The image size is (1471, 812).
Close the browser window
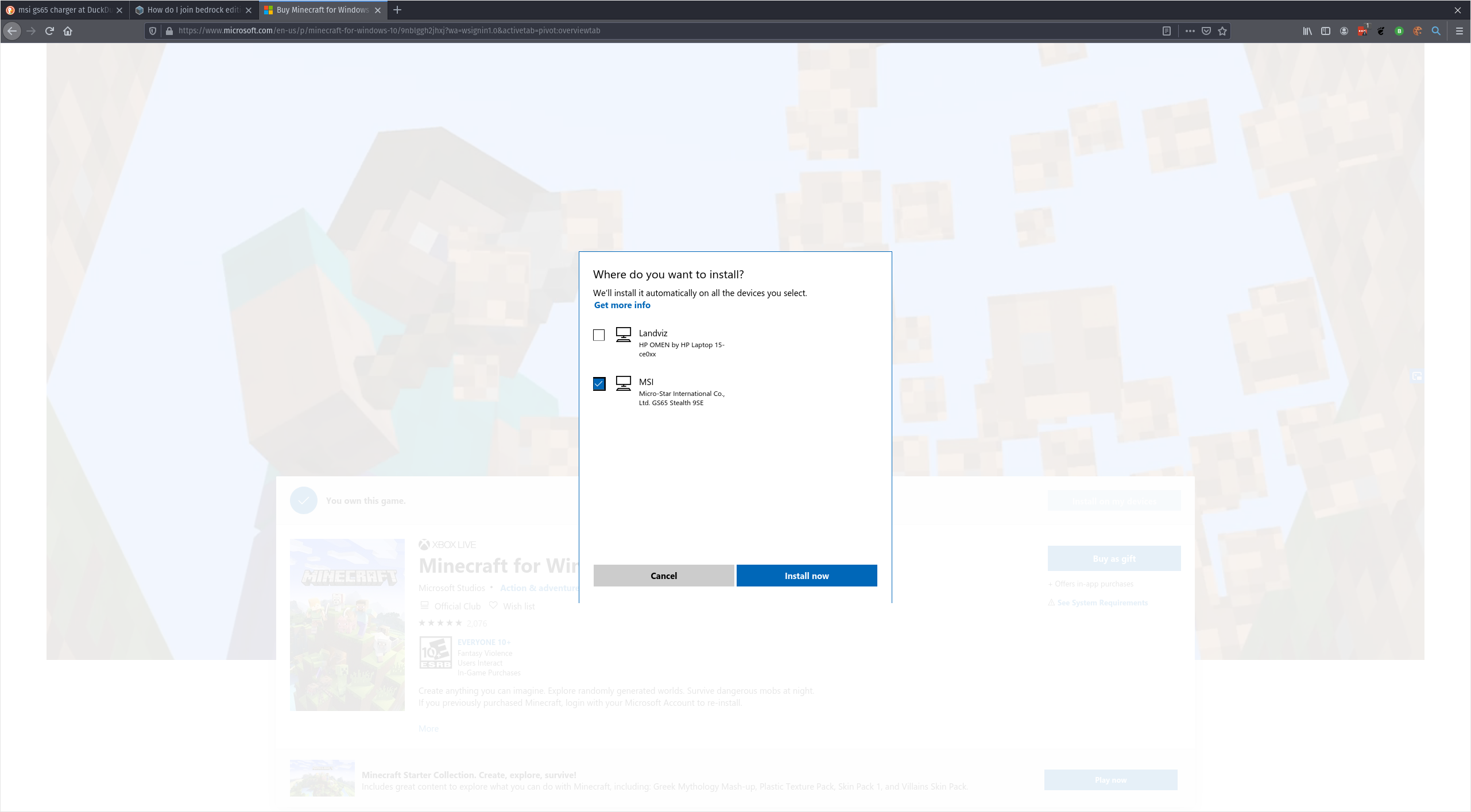[1458, 10]
